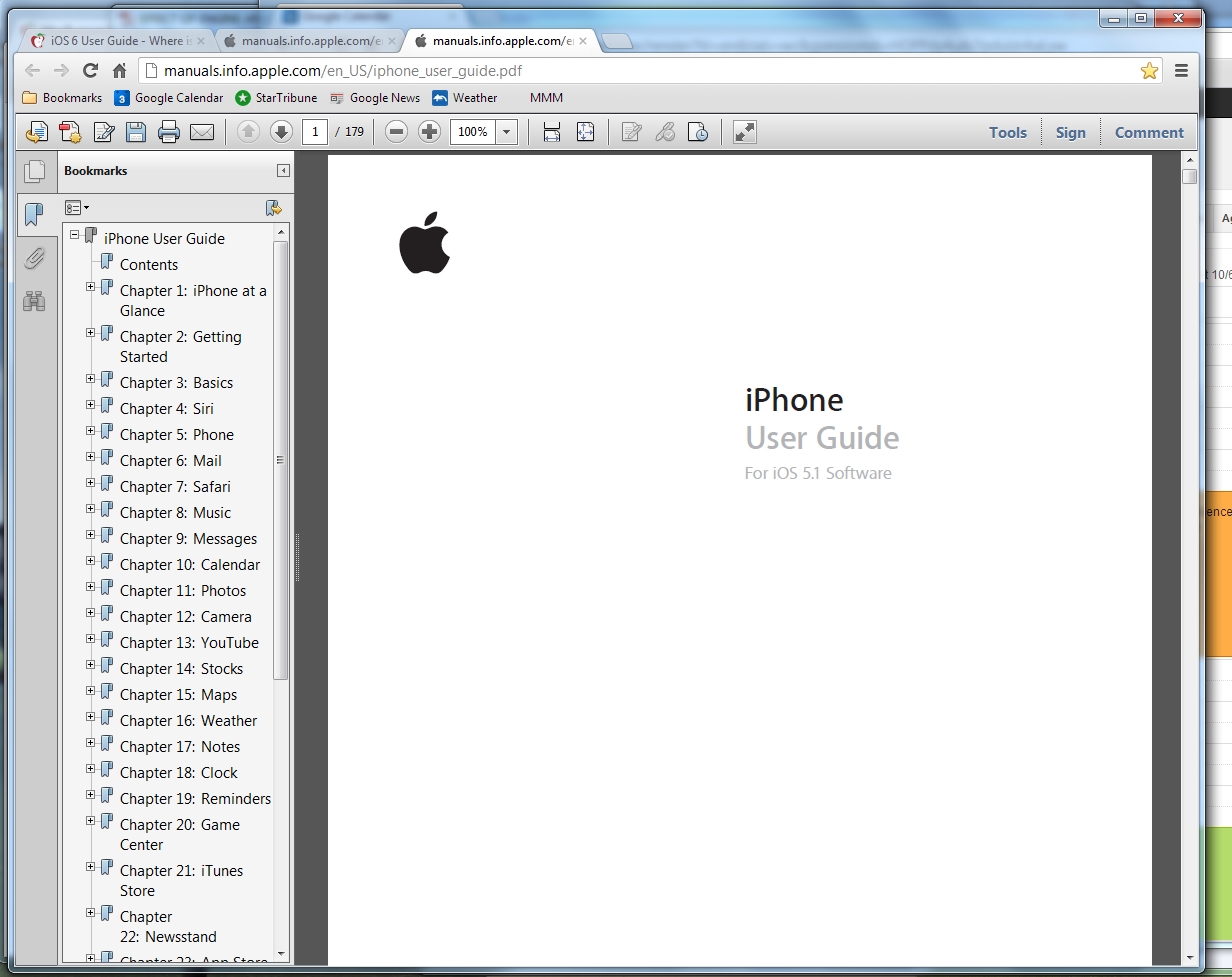The width and height of the screenshot is (1232, 977).
Task: Open the Page Thumbnails panel
Action: pyautogui.click(x=35, y=172)
